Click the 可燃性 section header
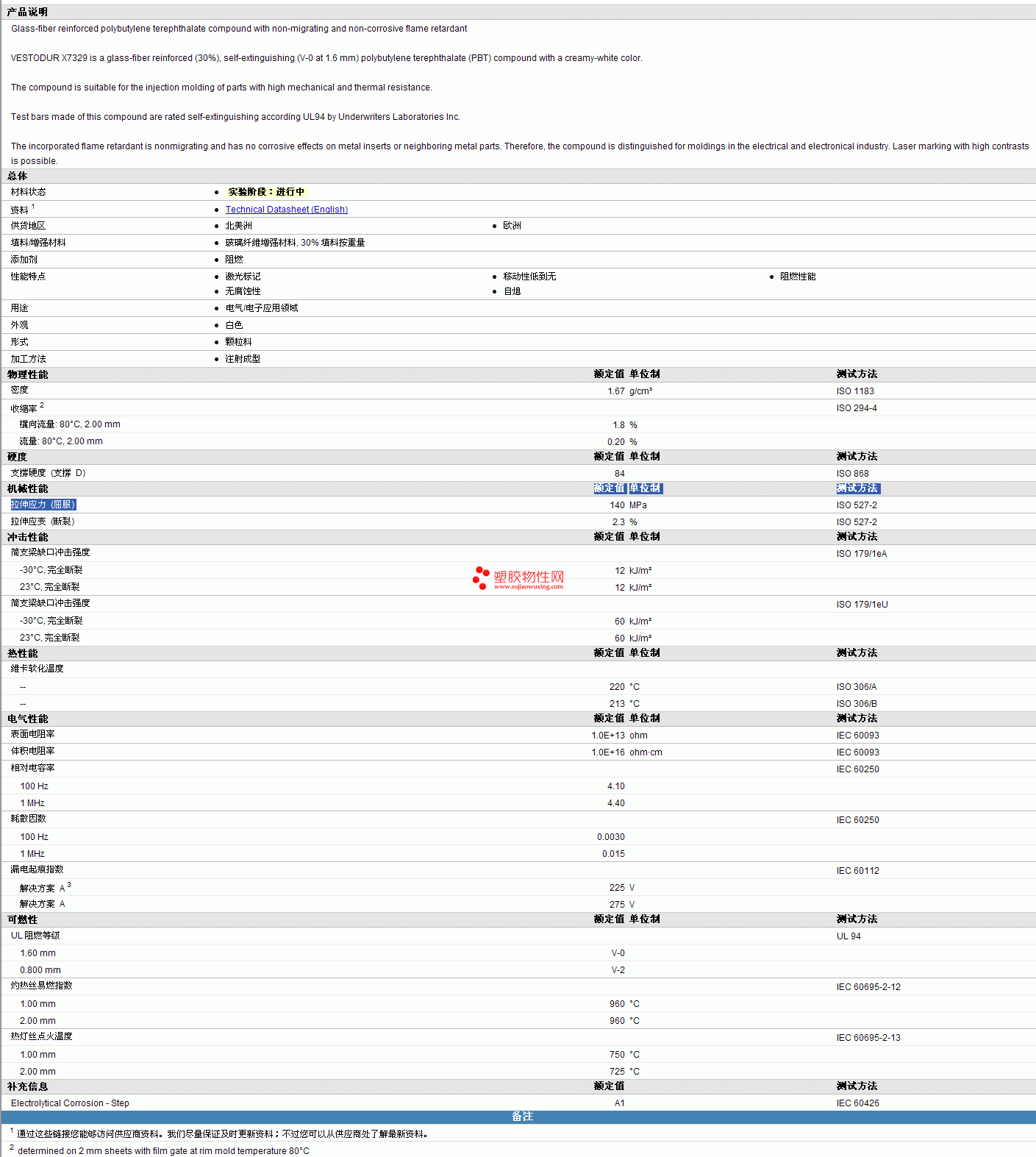Image resolution: width=1036 pixels, height=1157 pixels. [x=22, y=919]
